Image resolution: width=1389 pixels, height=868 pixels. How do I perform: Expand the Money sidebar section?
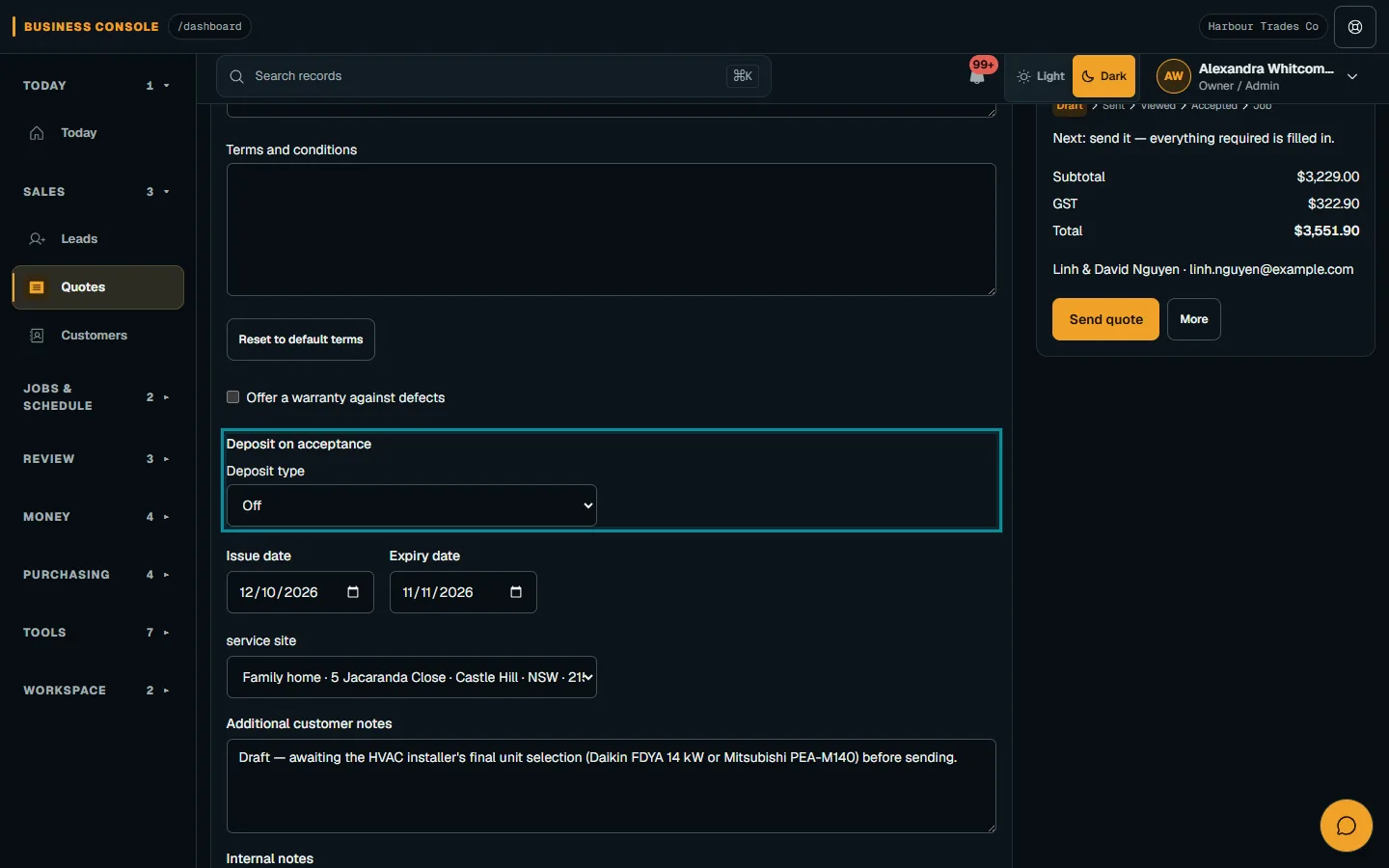(96, 517)
